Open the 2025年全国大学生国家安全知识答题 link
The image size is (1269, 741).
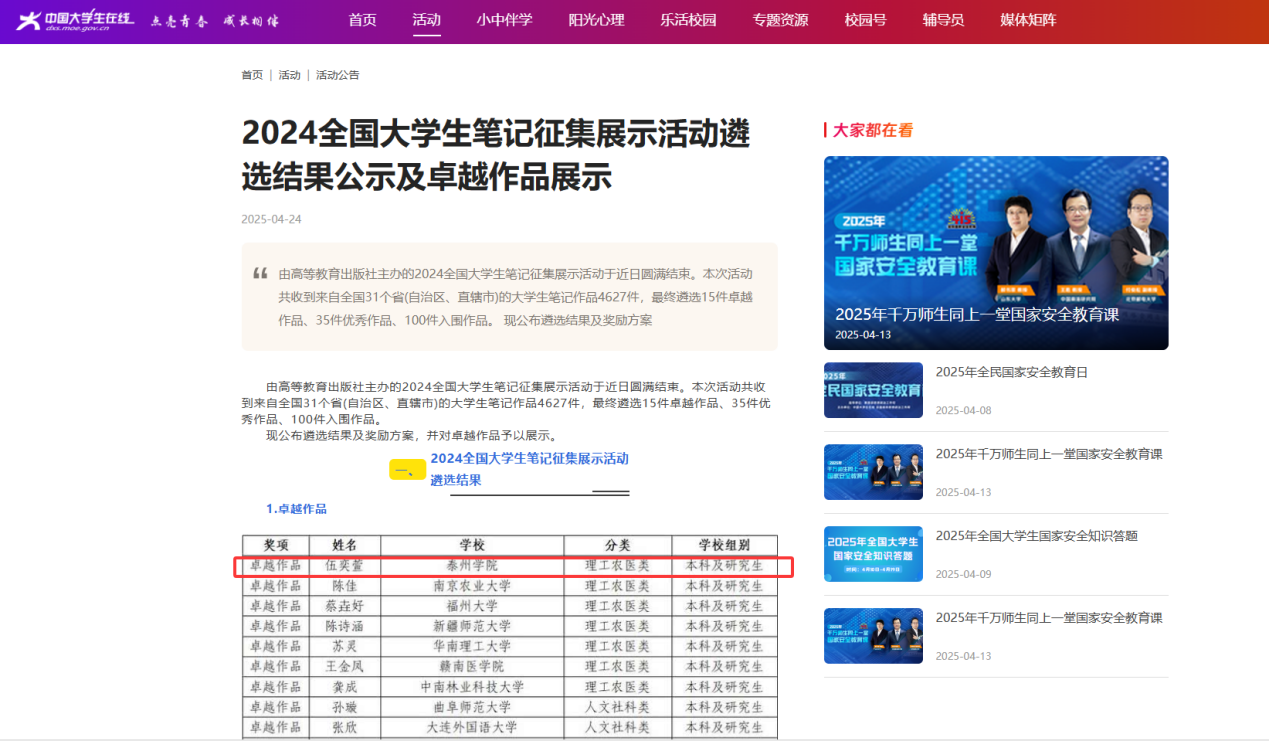tap(1036, 536)
